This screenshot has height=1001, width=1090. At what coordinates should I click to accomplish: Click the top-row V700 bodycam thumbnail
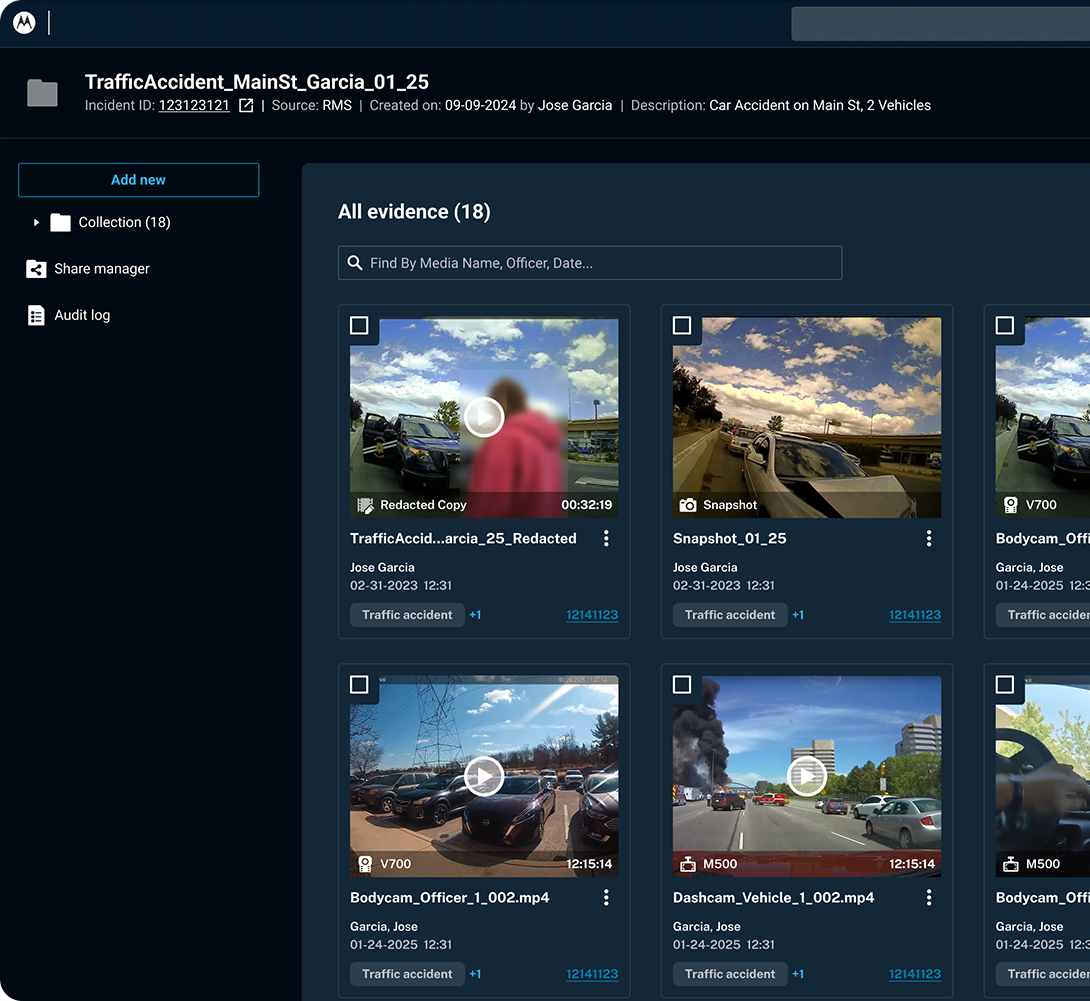tap(1043, 417)
